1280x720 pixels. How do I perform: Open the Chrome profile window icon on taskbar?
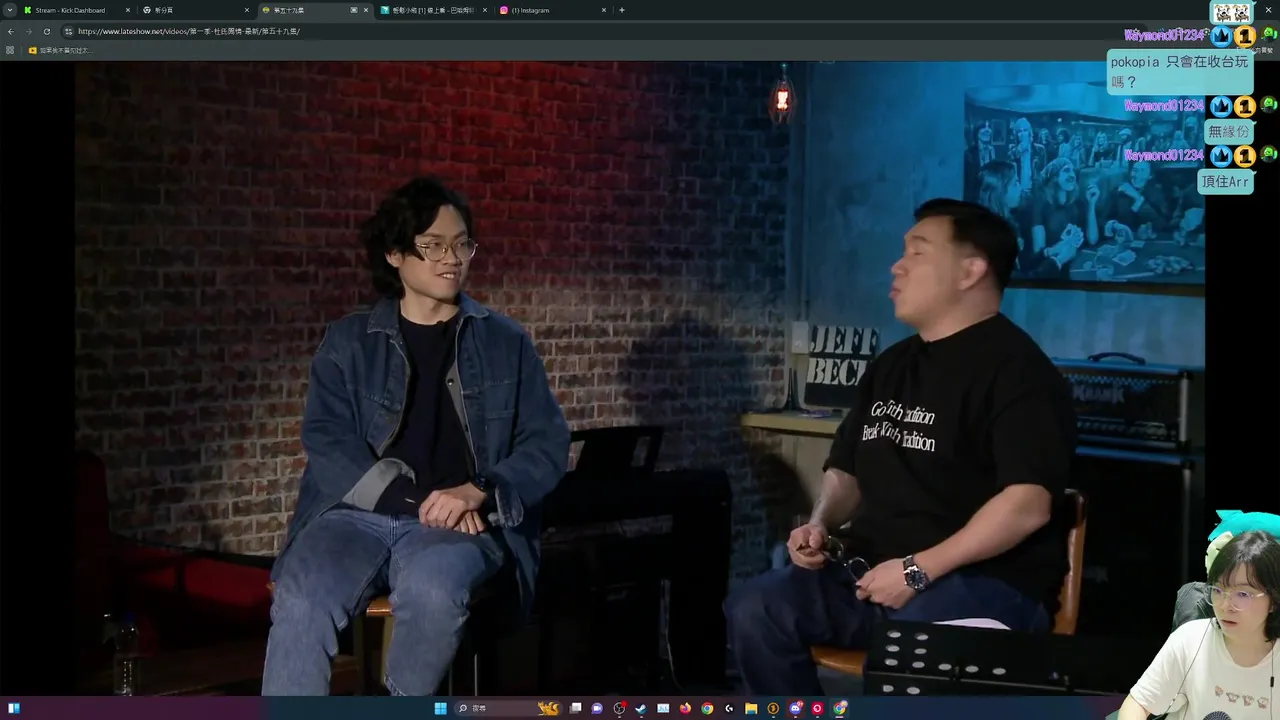pyautogui.click(x=840, y=708)
